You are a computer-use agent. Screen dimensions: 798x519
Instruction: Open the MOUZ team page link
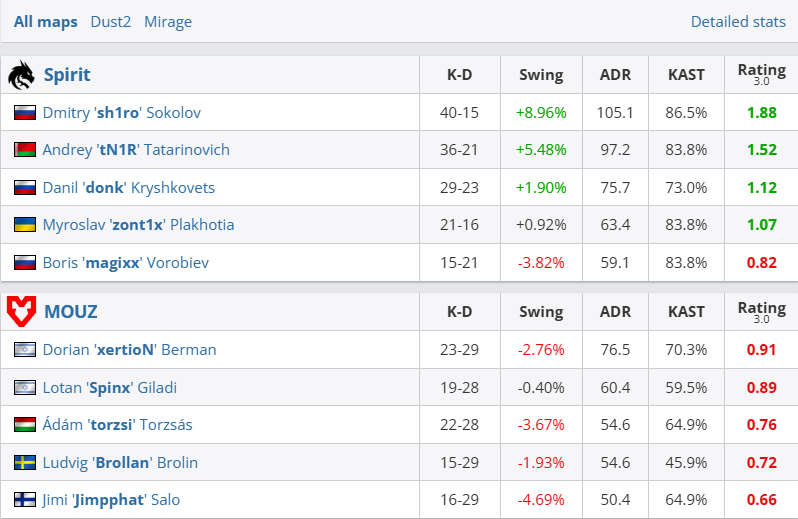[71, 311]
